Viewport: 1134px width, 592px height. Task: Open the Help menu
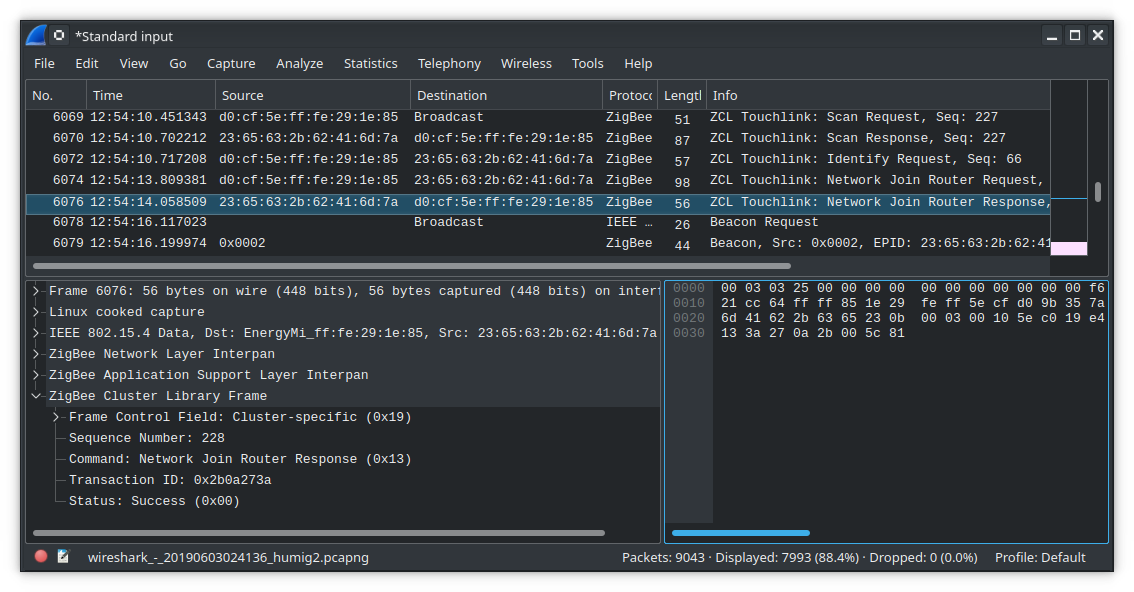pos(638,64)
